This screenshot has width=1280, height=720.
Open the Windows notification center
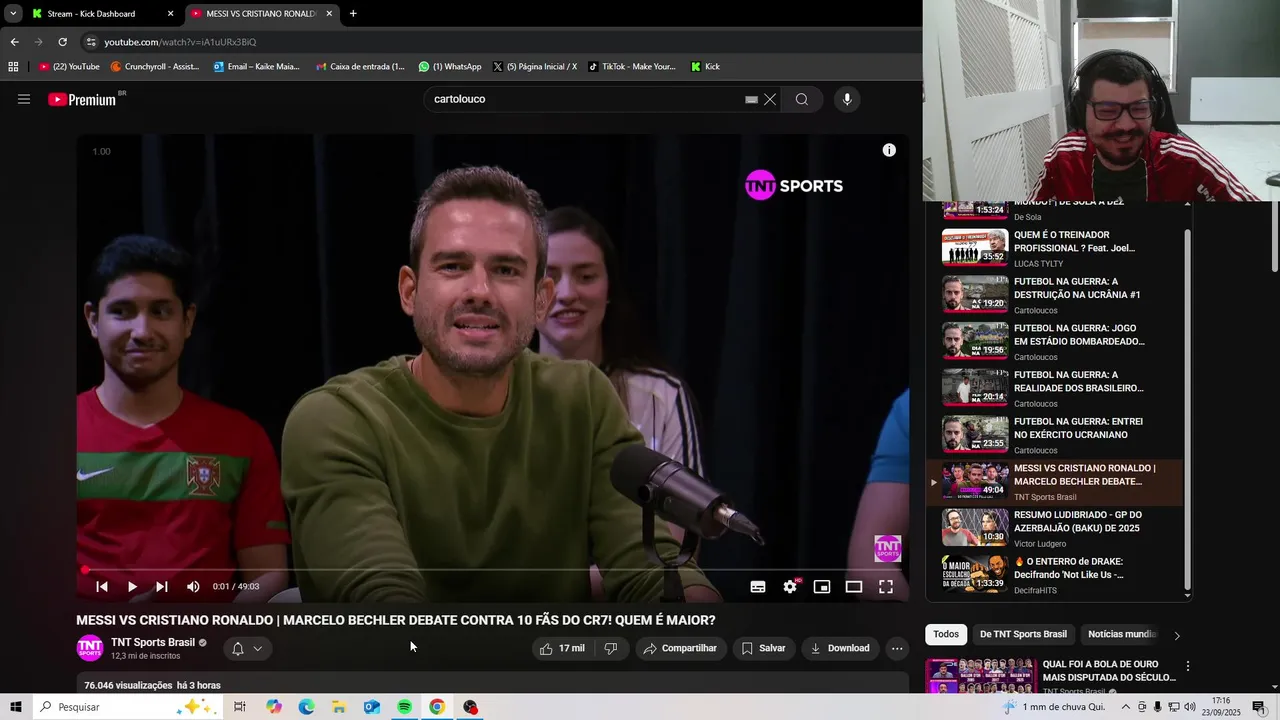point(1258,707)
